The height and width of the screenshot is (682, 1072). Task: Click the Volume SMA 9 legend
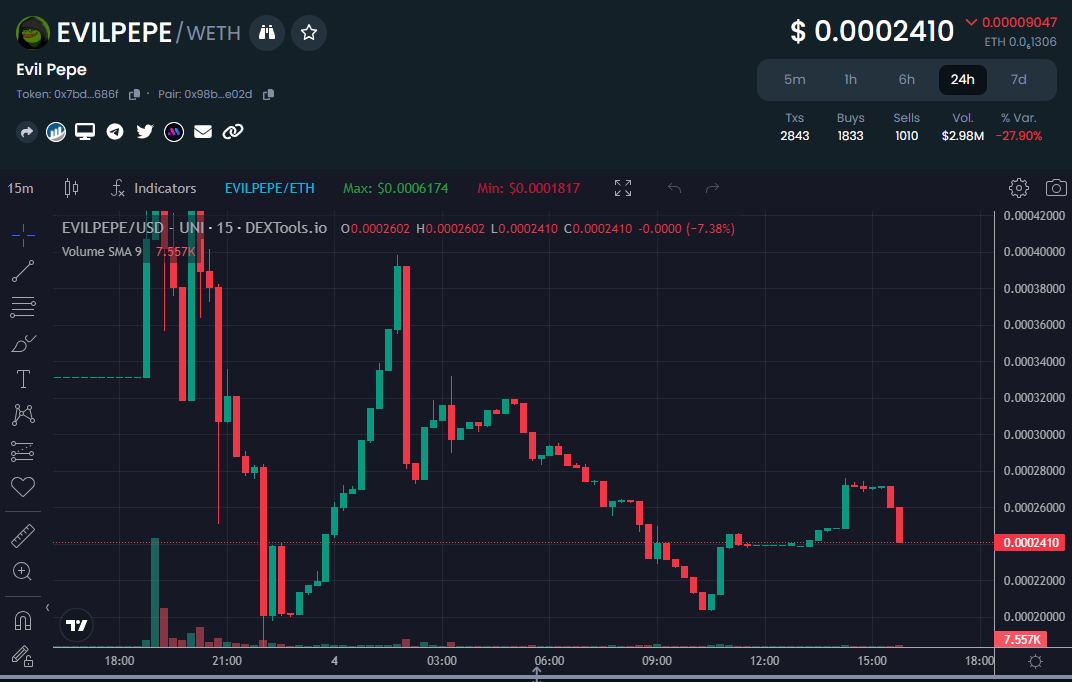click(101, 251)
